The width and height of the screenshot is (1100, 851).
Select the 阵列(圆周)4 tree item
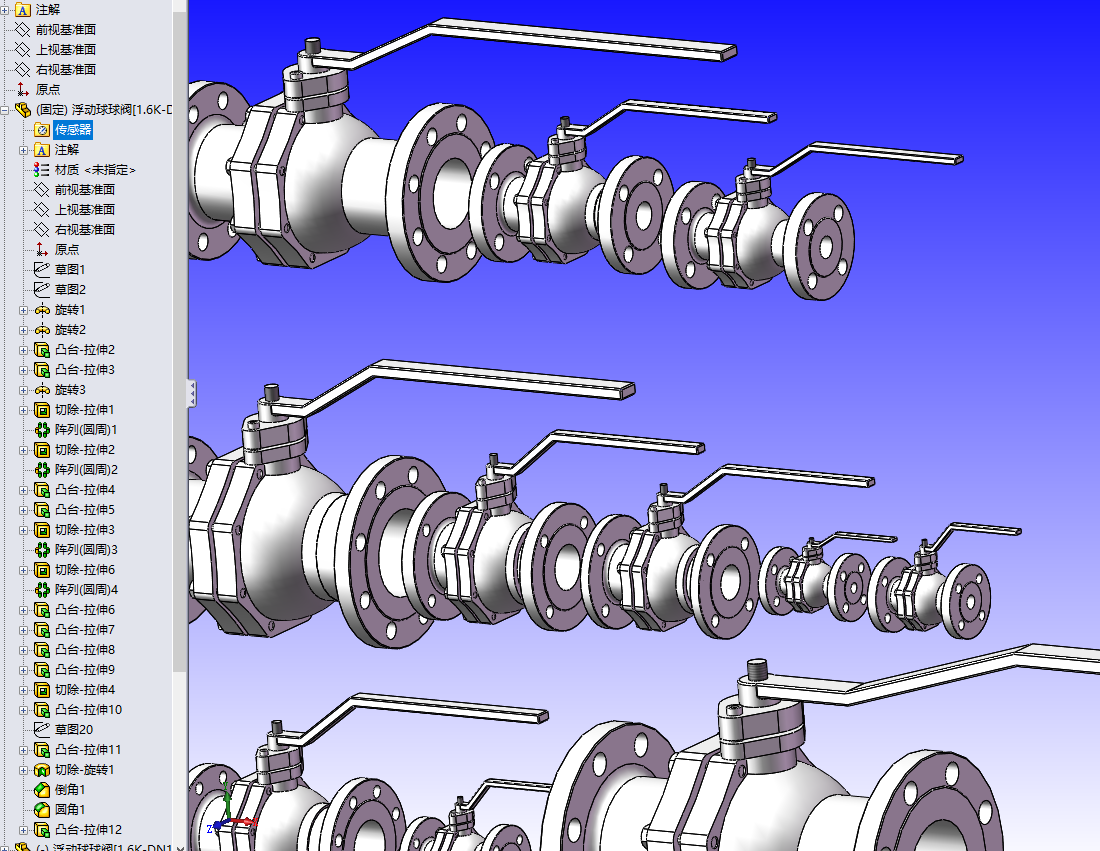click(x=86, y=590)
